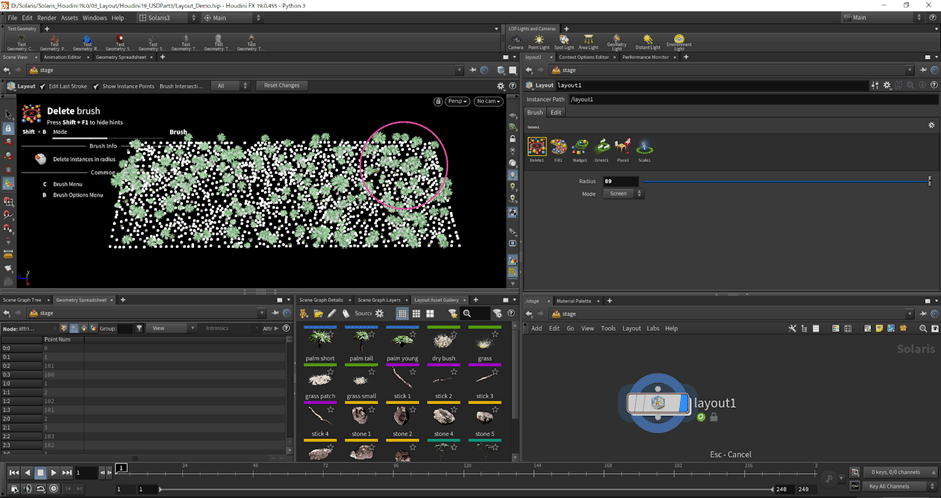Toggle the viewport lock icon beside Persp

[438, 101]
